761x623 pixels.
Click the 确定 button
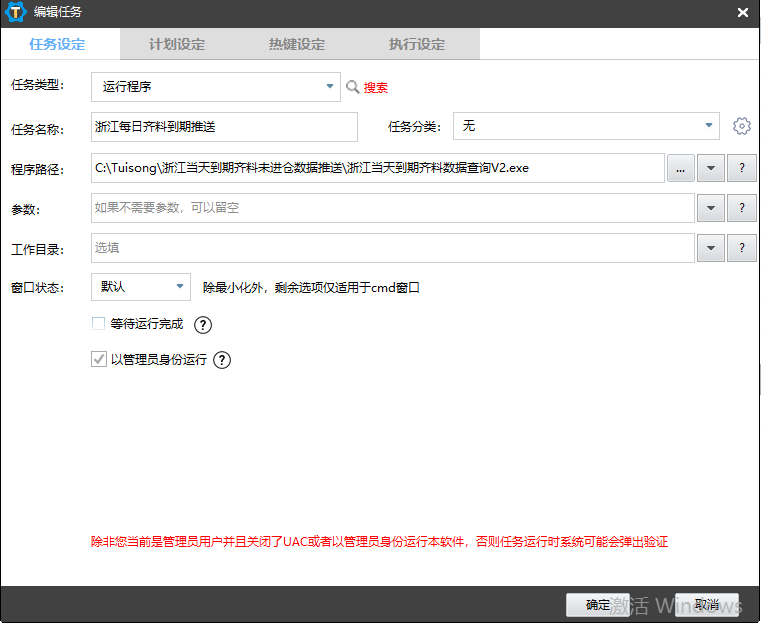[x=598, y=605]
